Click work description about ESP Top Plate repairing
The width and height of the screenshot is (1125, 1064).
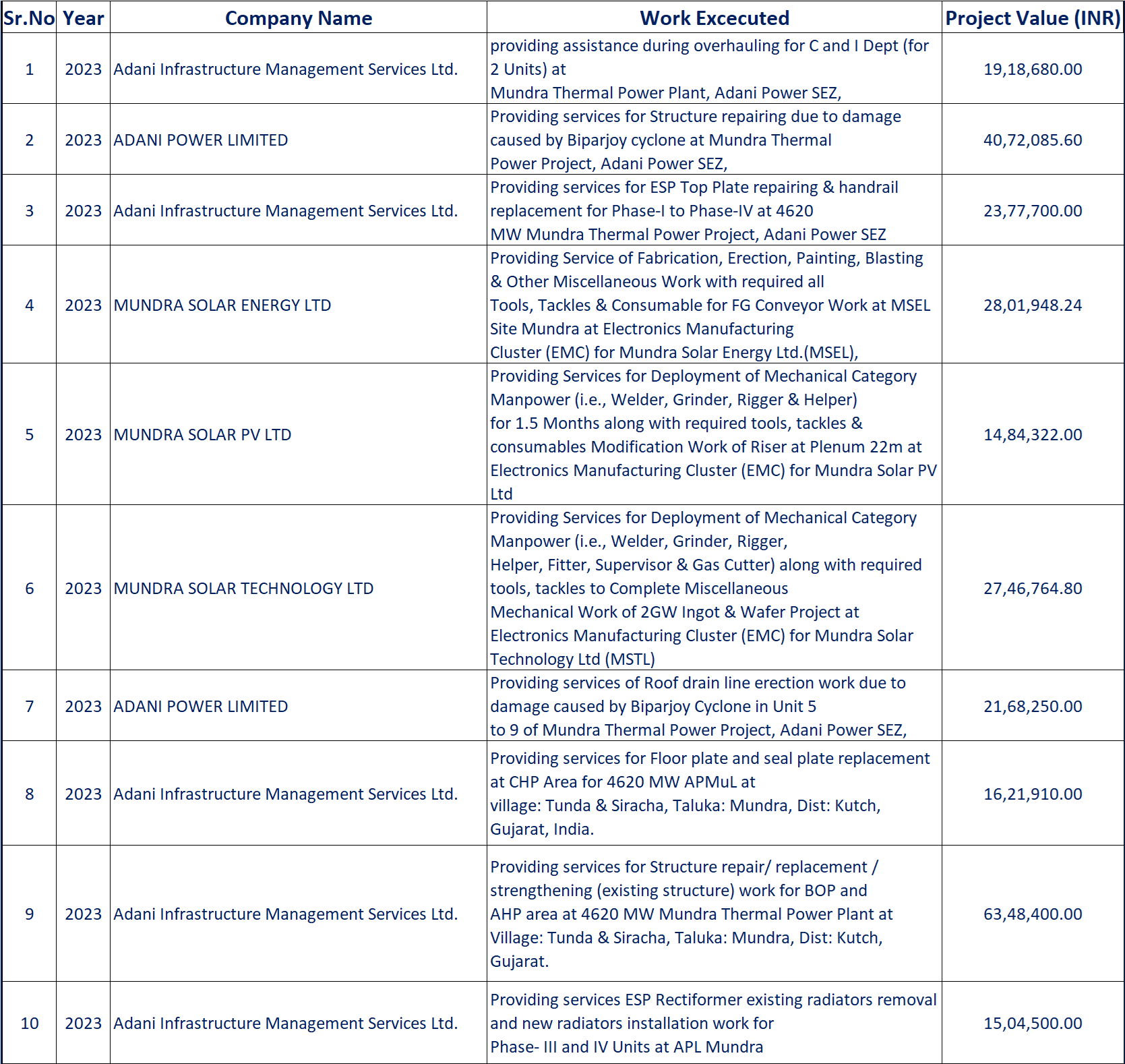point(714,210)
